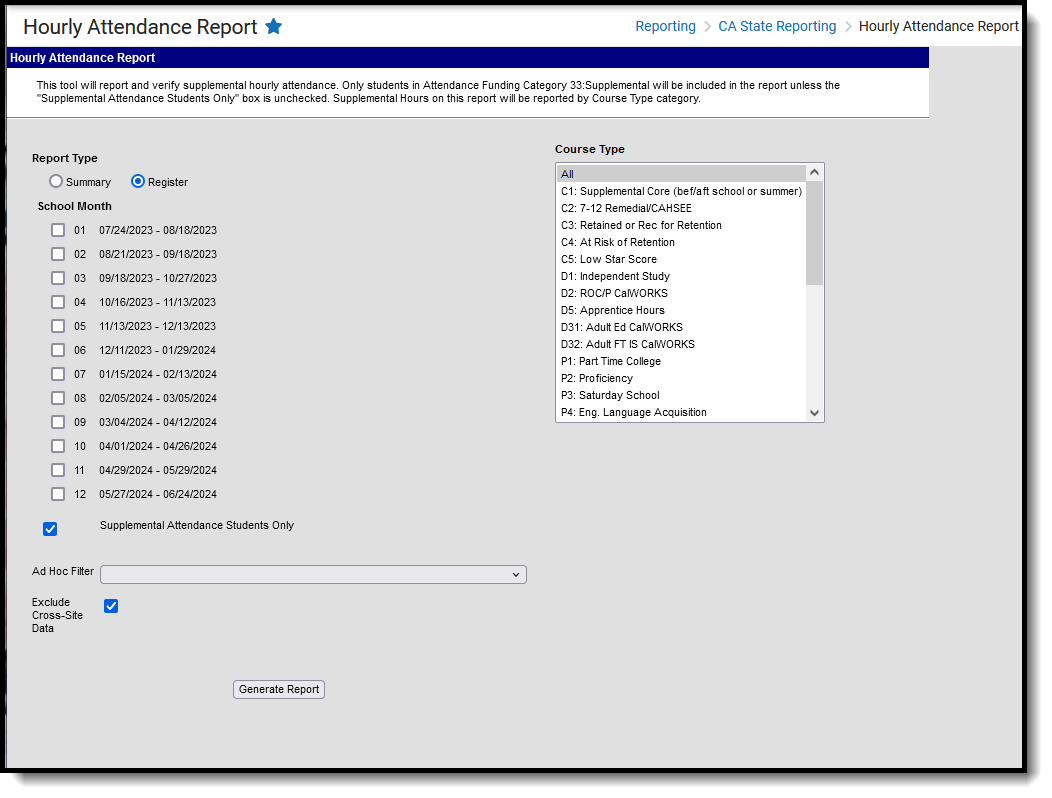Select P4: Eng. Language Acquisition
Screen dimensions: 1052x798
pos(681,412)
